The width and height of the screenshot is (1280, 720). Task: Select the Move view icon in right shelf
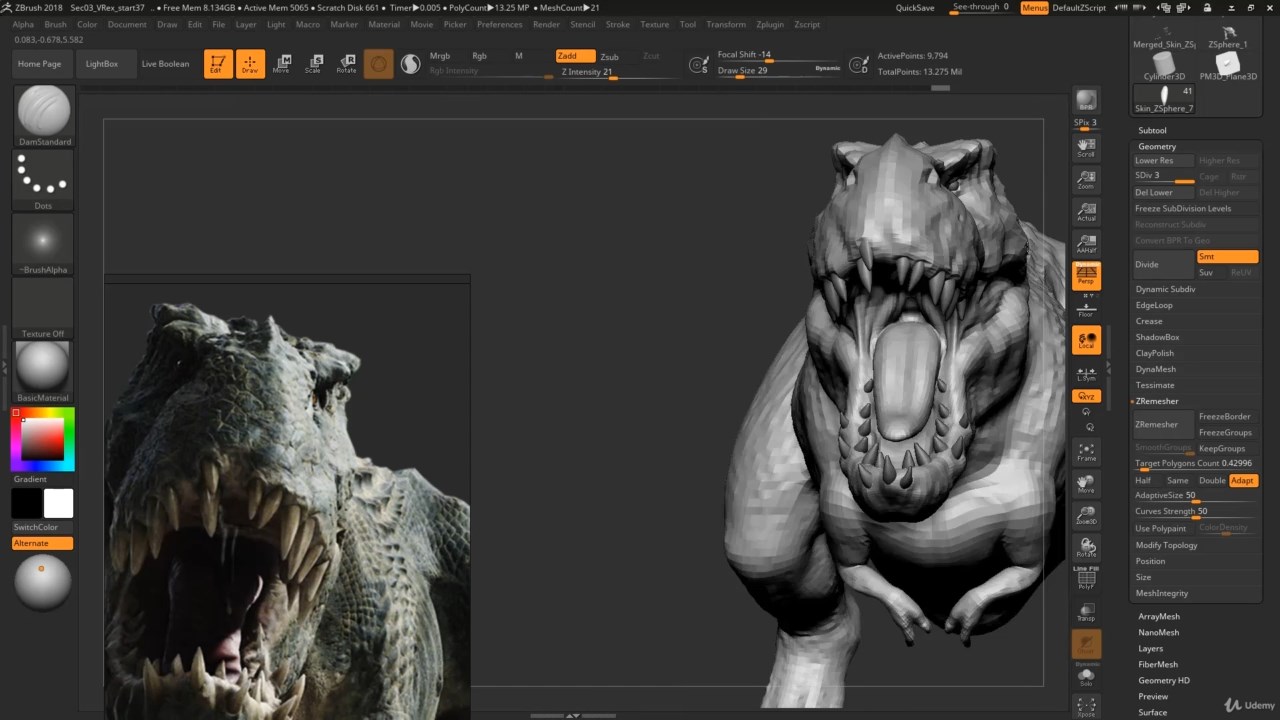pyautogui.click(x=1086, y=484)
